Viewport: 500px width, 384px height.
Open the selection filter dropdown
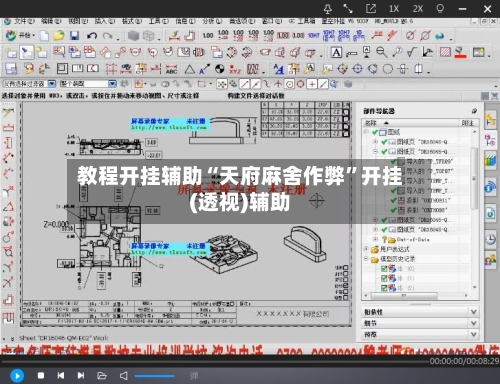pyautogui.click(x=52, y=84)
